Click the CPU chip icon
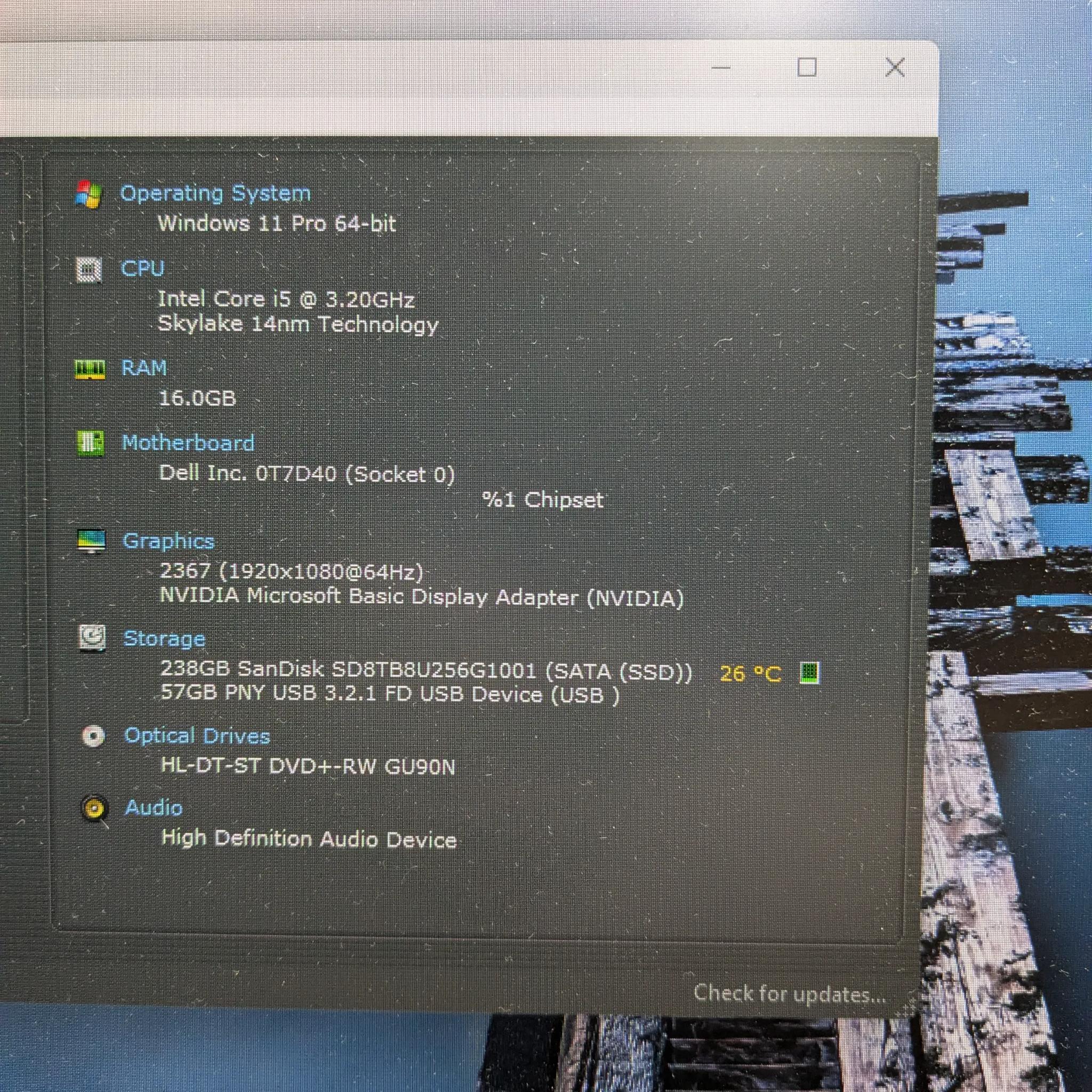1092x1092 pixels. pos(89,269)
